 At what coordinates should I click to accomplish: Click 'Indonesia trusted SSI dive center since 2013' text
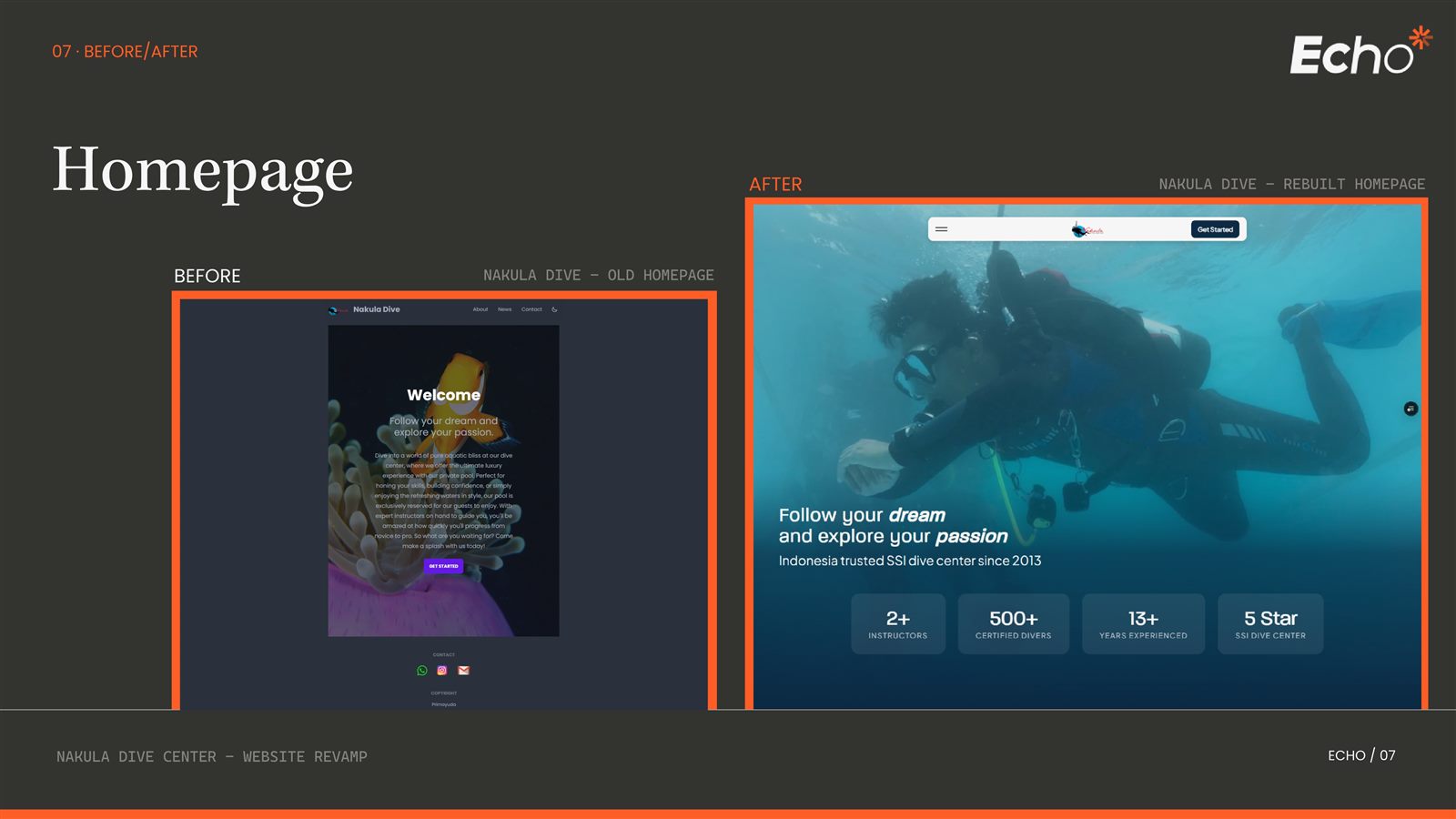tap(910, 561)
